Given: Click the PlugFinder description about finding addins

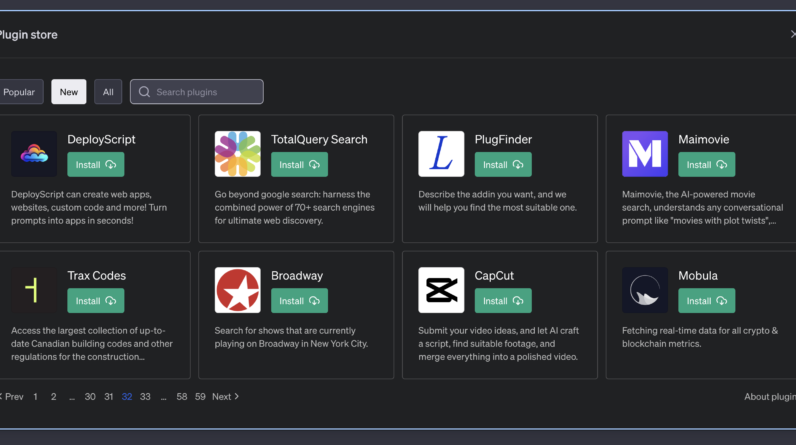Looking at the screenshot, I should click(498, 201).
